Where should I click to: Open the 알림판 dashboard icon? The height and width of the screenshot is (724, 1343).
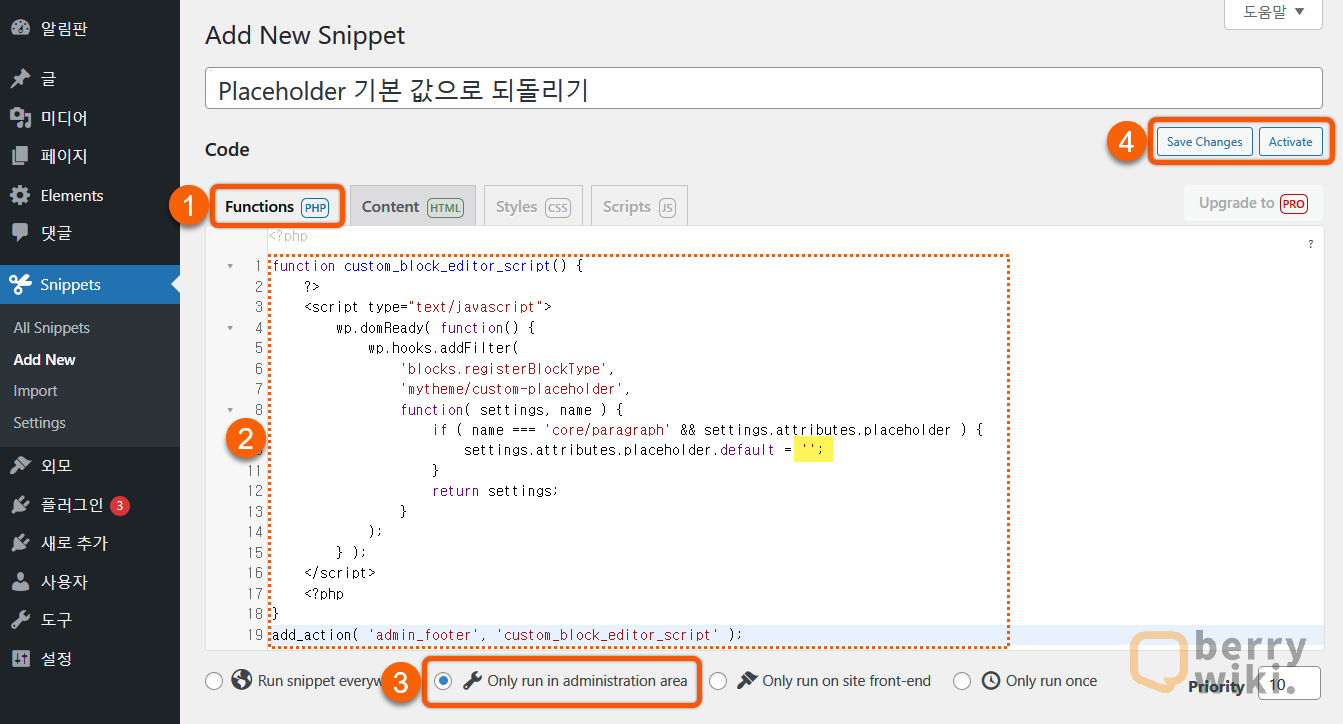tap(20, 29)
